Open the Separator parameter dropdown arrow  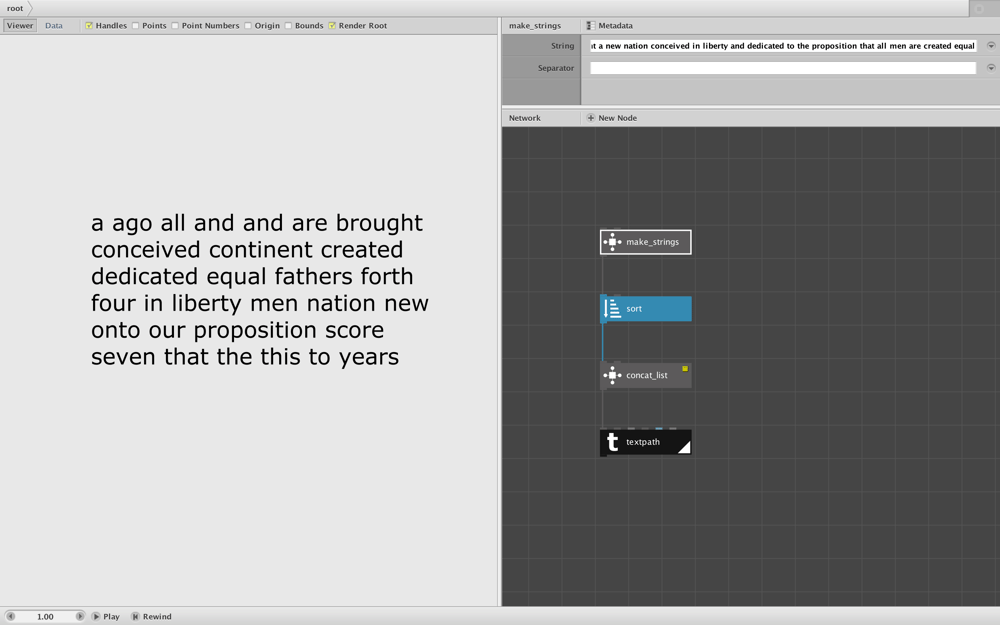[x=991, y=68]
